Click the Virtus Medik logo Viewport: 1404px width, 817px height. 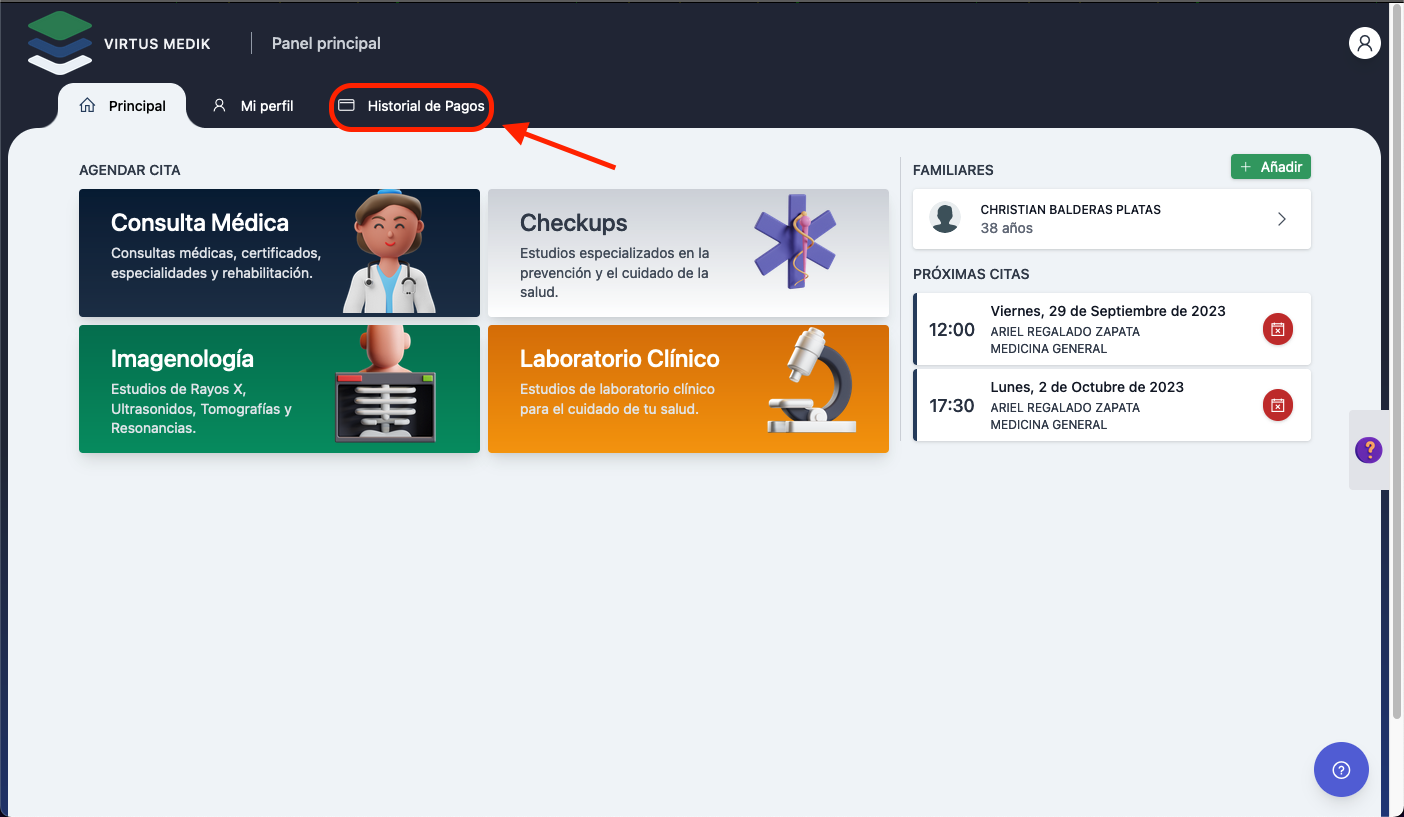click(x=60, y=43)
